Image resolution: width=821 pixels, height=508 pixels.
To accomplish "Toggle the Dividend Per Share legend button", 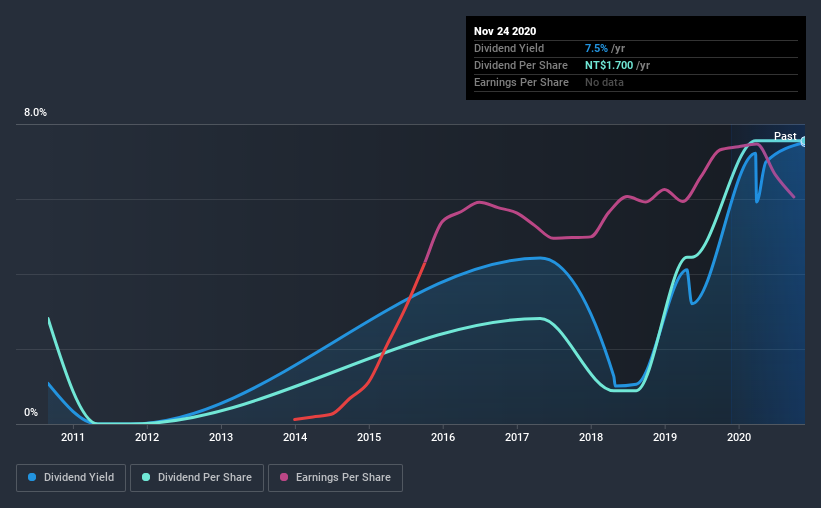I will coord(197,478).
